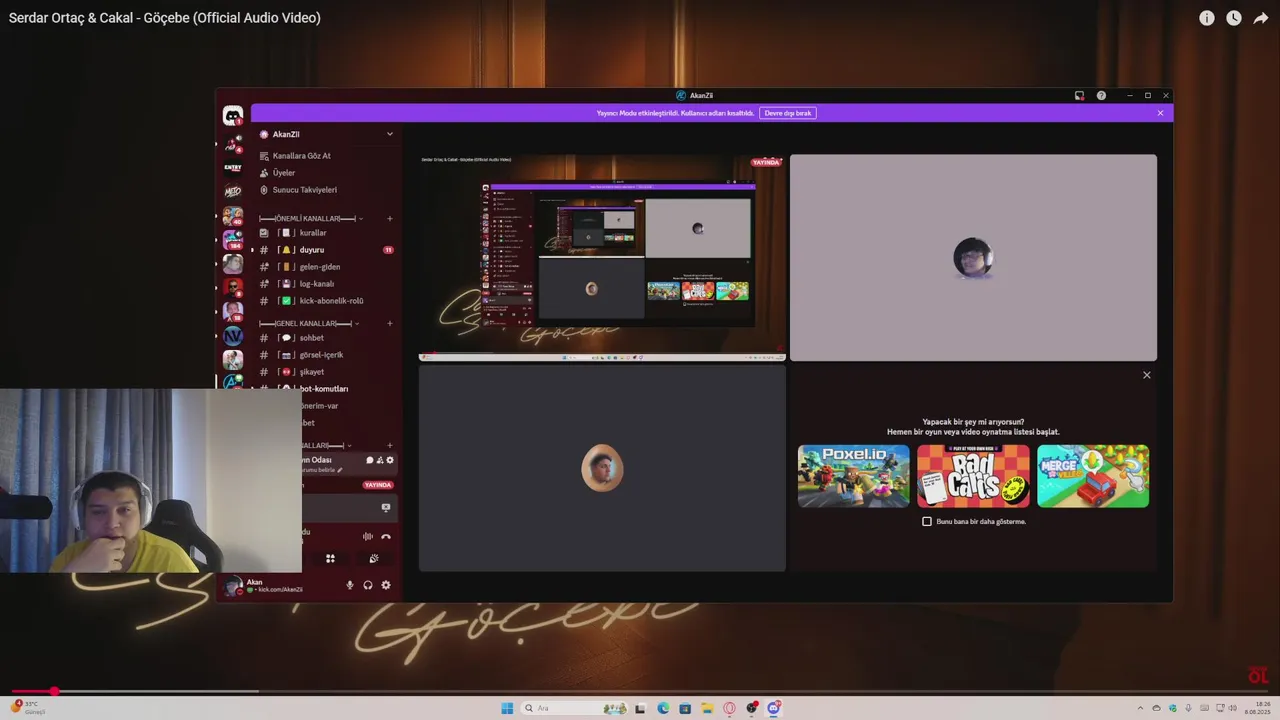Disconnect from voice call
1280x720 pixels.
386,537
